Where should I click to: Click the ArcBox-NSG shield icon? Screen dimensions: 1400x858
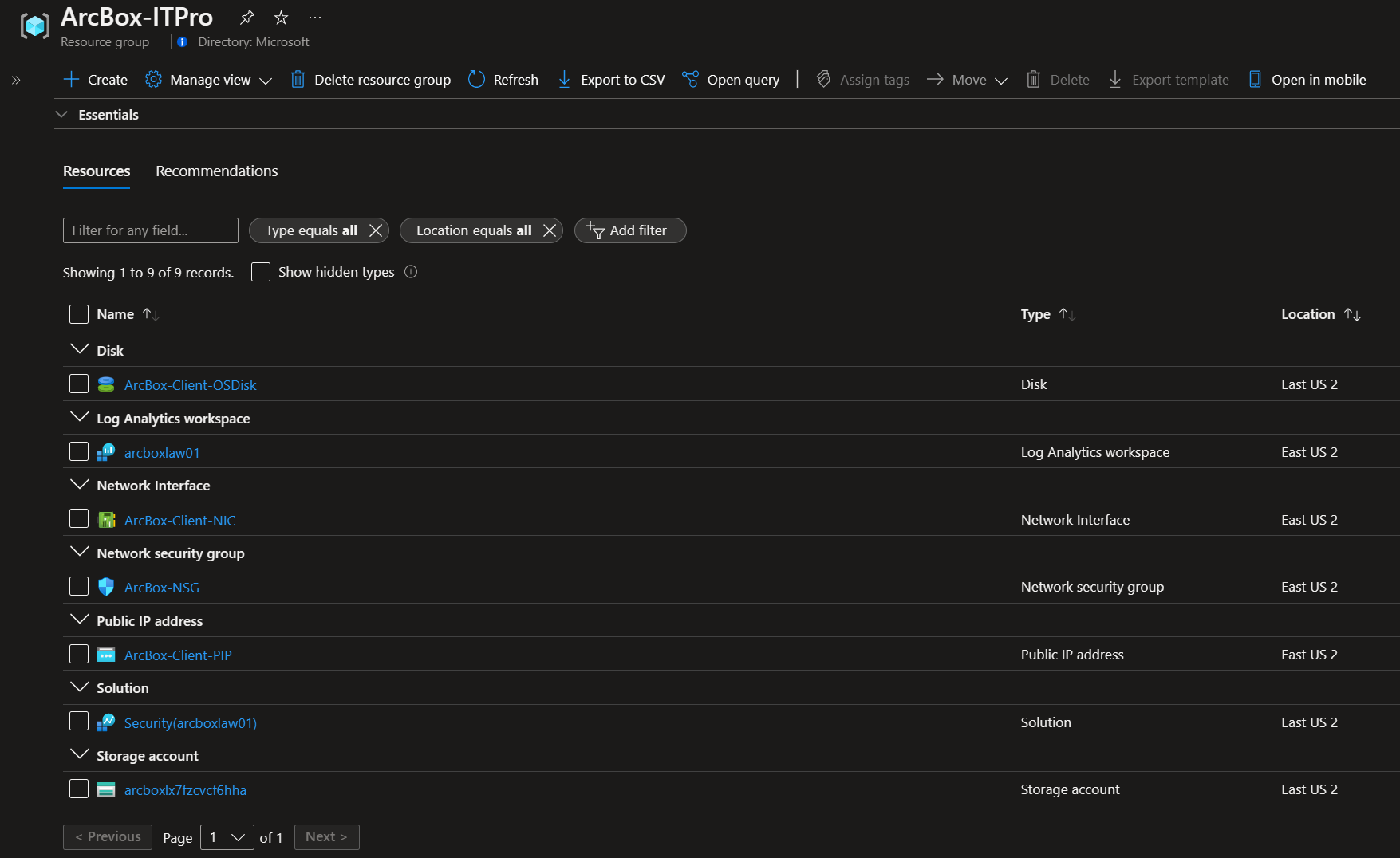pos(106,587)
